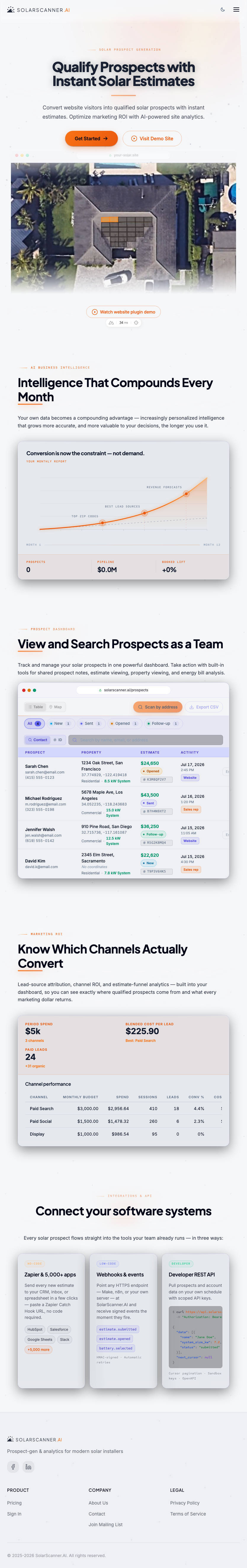Click the Google Sheets integration chip
This screenshot has height=1568, width=247.
pyautogui.click(x=40, y=1339)
